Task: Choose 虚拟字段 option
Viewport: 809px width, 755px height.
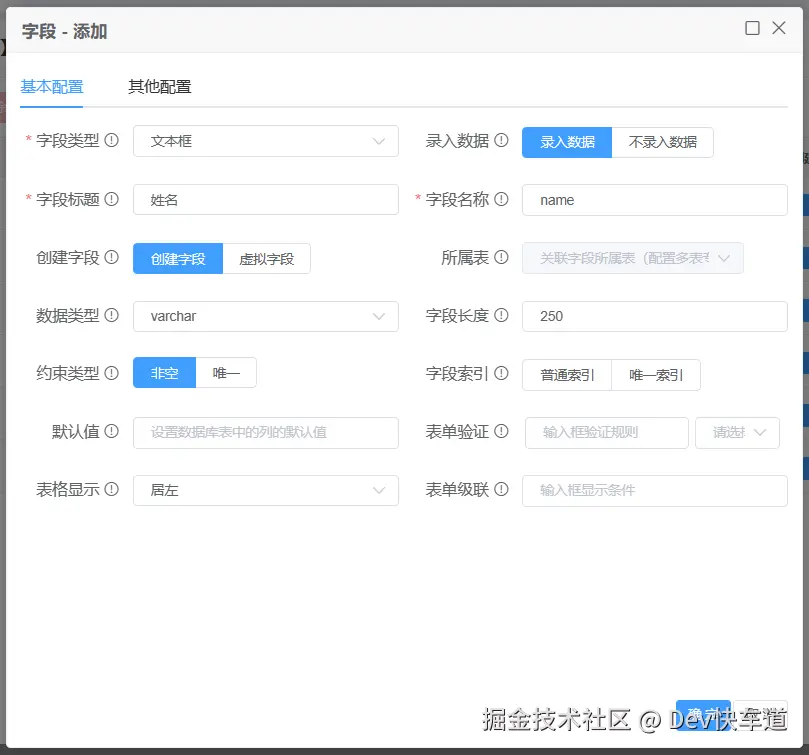Action: point(266,259)
